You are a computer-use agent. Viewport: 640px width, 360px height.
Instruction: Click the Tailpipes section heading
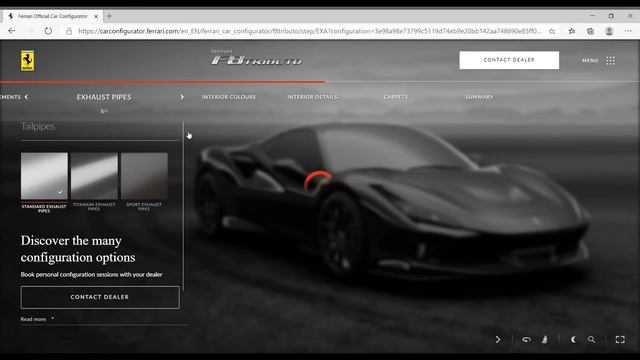pos(38,127)
